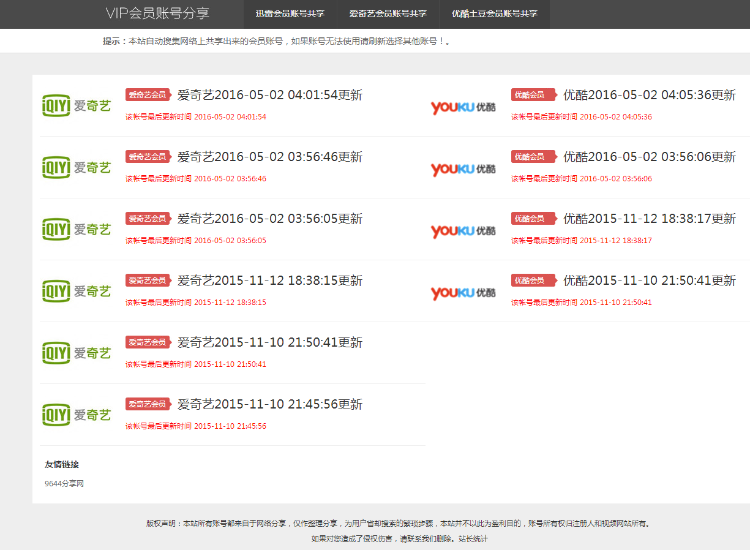Click red 优酷会员 tag on 03:56:06 entry
Screen dimensions: 750x550
coord(534,157)
